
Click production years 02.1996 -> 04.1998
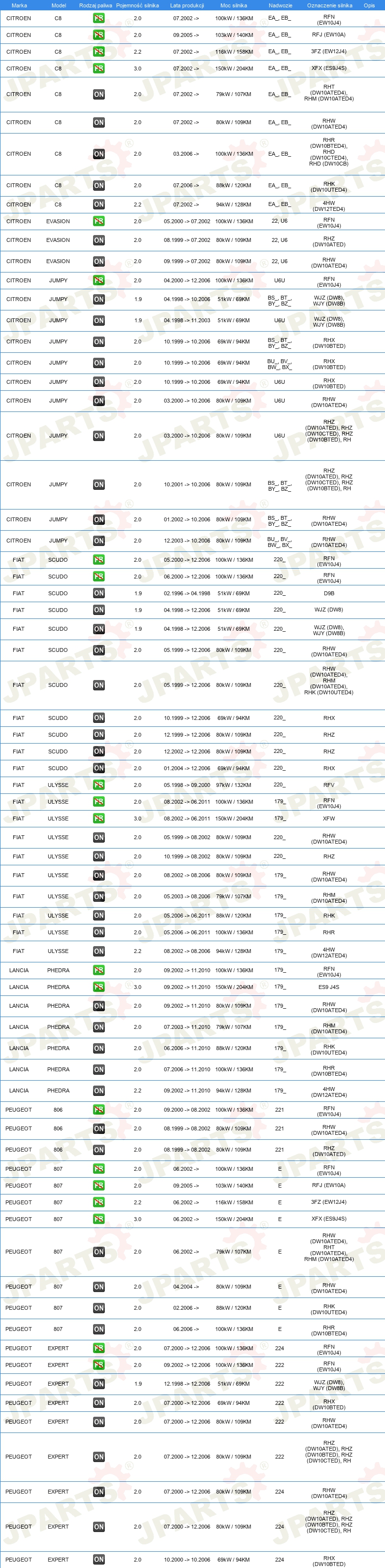click(x=187, y=593)
